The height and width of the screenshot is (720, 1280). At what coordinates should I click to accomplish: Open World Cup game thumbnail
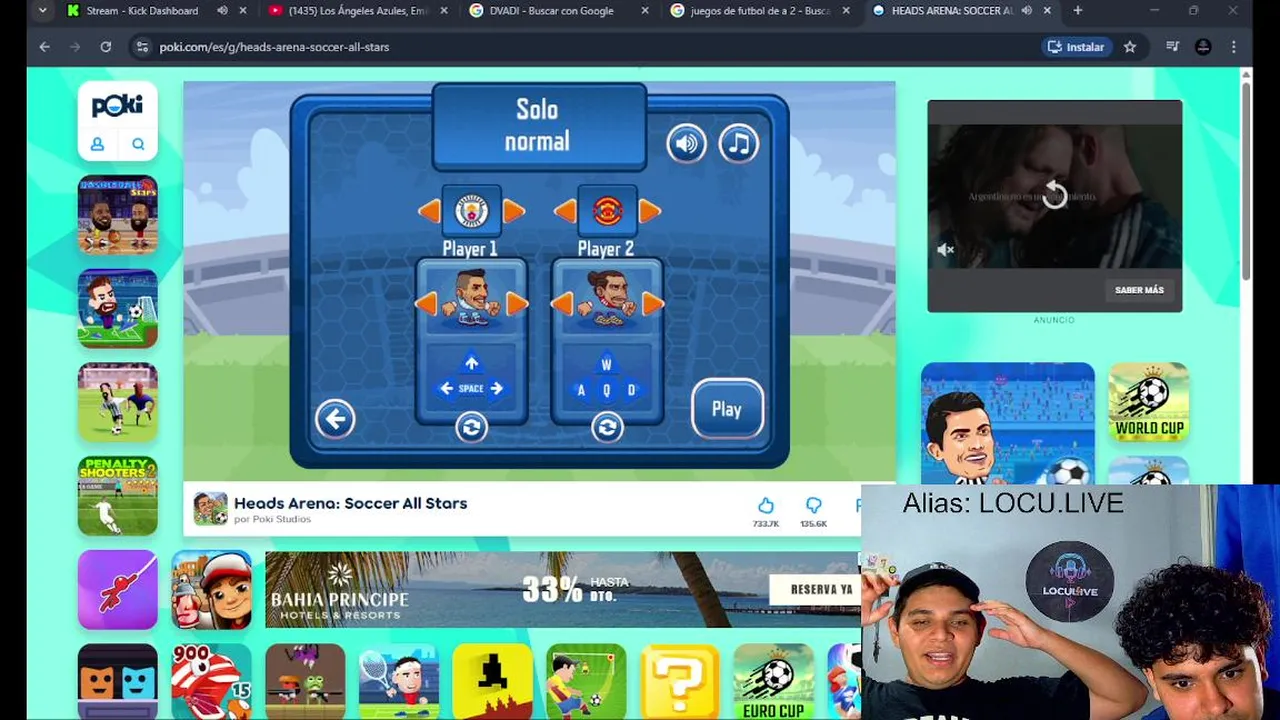click(x=1149, y=402)
